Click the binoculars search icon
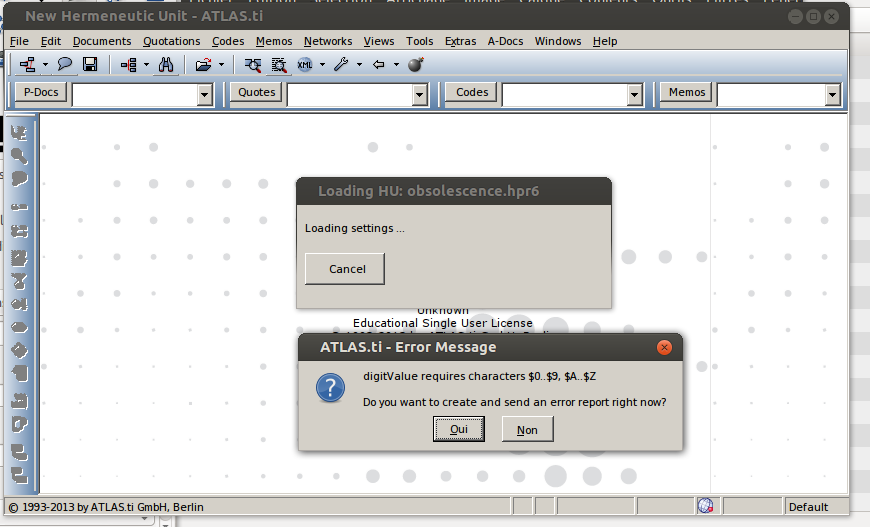This screenshot has height=527, width=870. (x=166, y=65)
